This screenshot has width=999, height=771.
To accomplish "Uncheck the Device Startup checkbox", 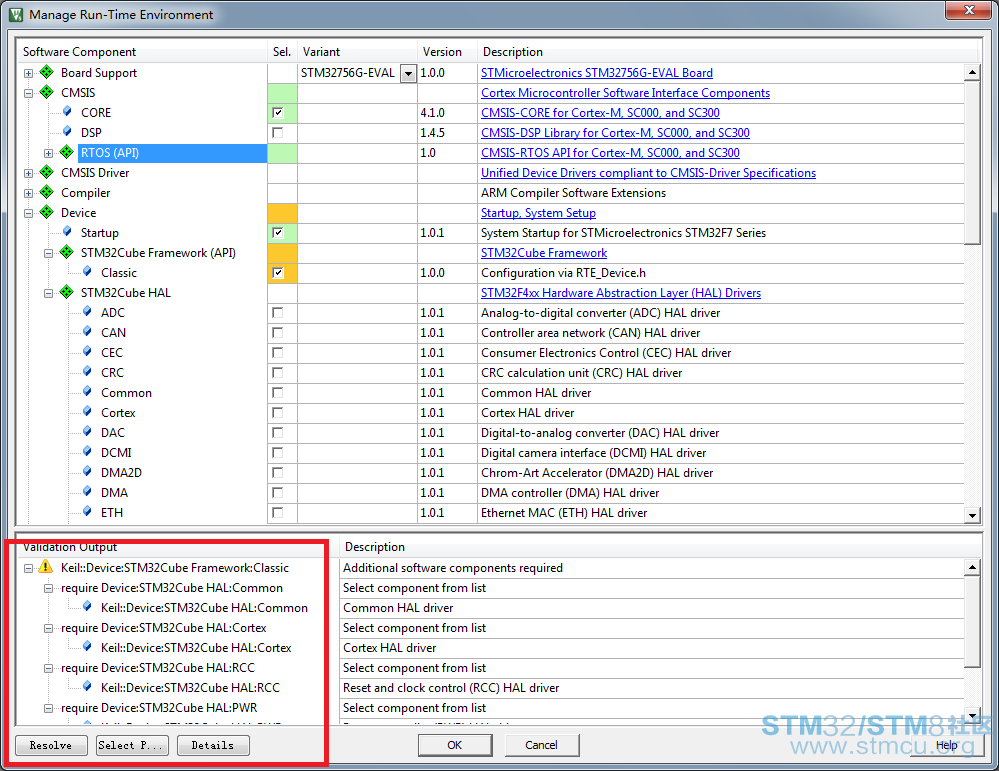I will tap(278, 233).
